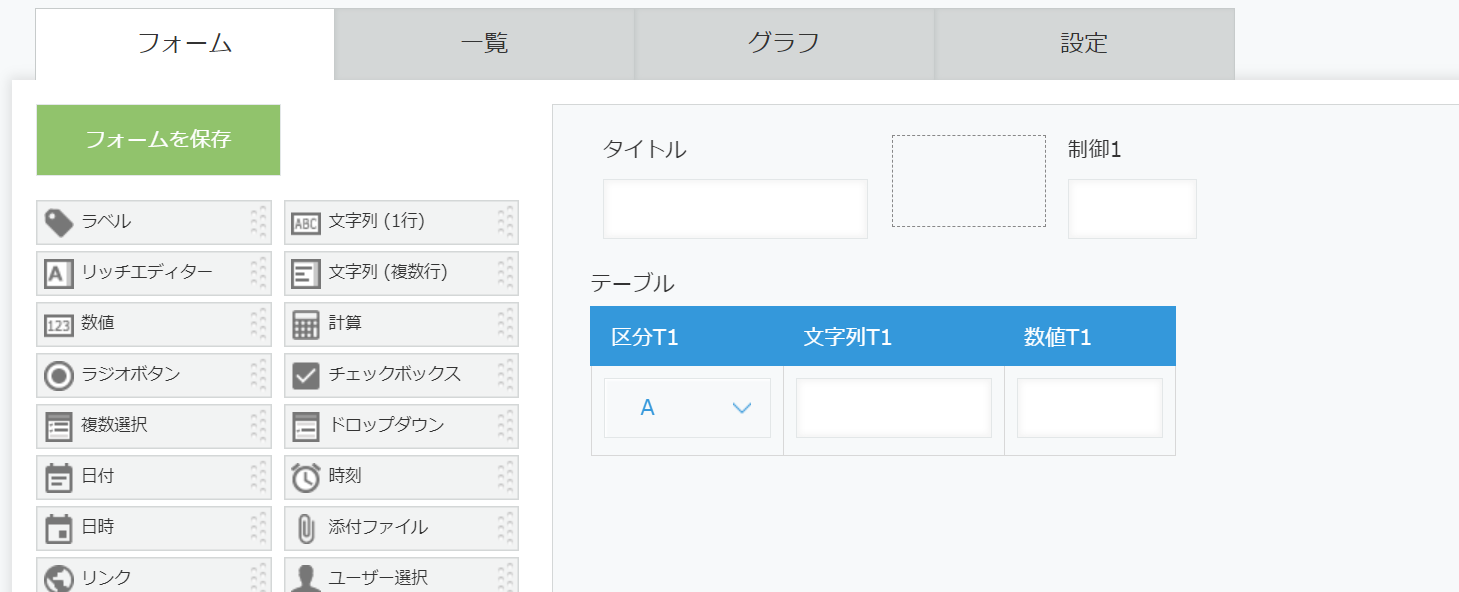
Task: Click the 添付ファイル paperclip icon
Action: 305,529
